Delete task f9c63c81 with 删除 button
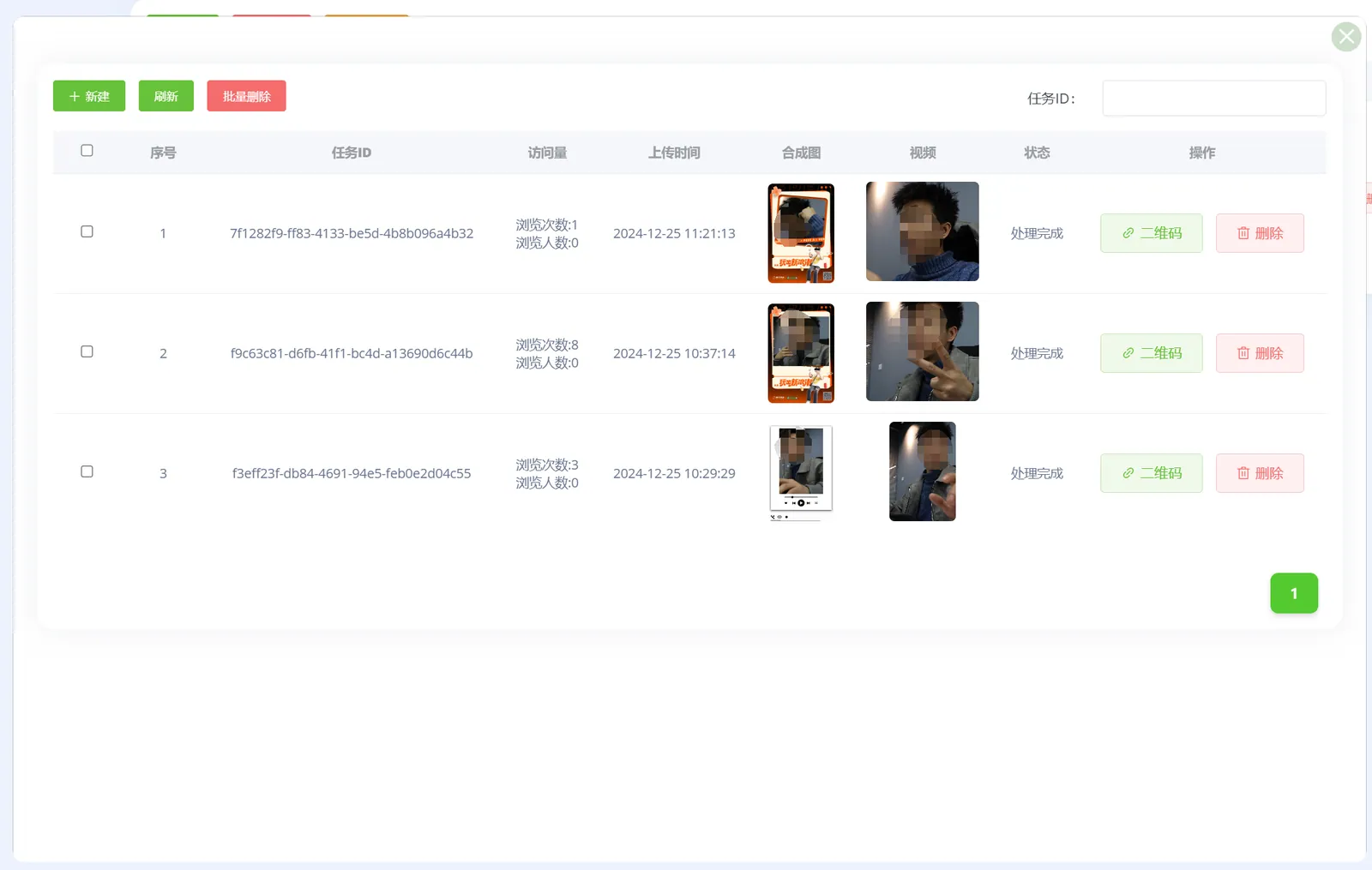1372x870 pixels. point(1260,353)
